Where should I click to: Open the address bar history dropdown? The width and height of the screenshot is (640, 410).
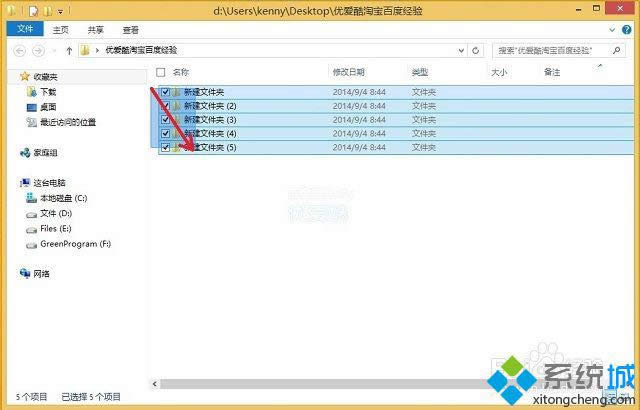(461, 50)
